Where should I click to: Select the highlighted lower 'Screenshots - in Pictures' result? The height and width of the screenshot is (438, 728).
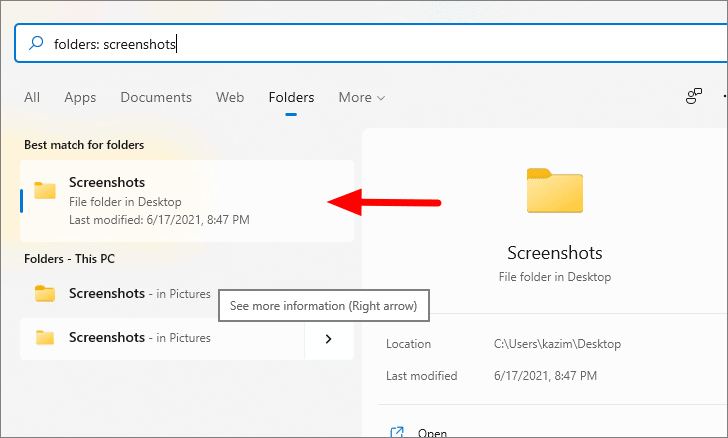(x=162, y=338)
